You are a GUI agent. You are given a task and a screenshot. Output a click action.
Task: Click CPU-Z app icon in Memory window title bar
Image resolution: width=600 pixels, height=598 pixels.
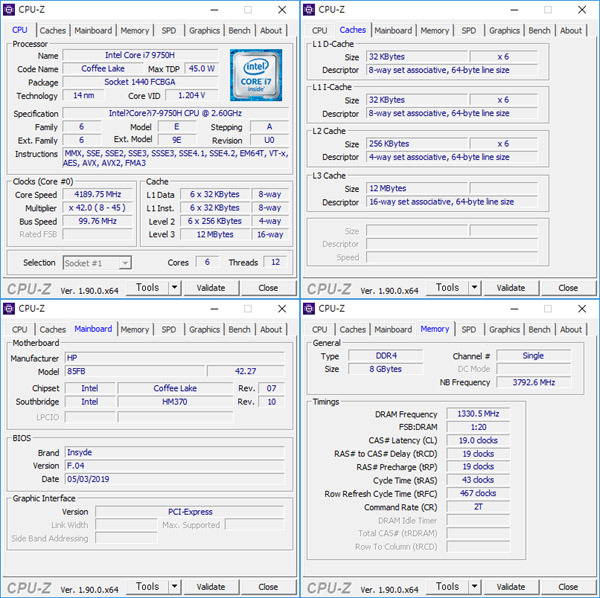(309, 308)
